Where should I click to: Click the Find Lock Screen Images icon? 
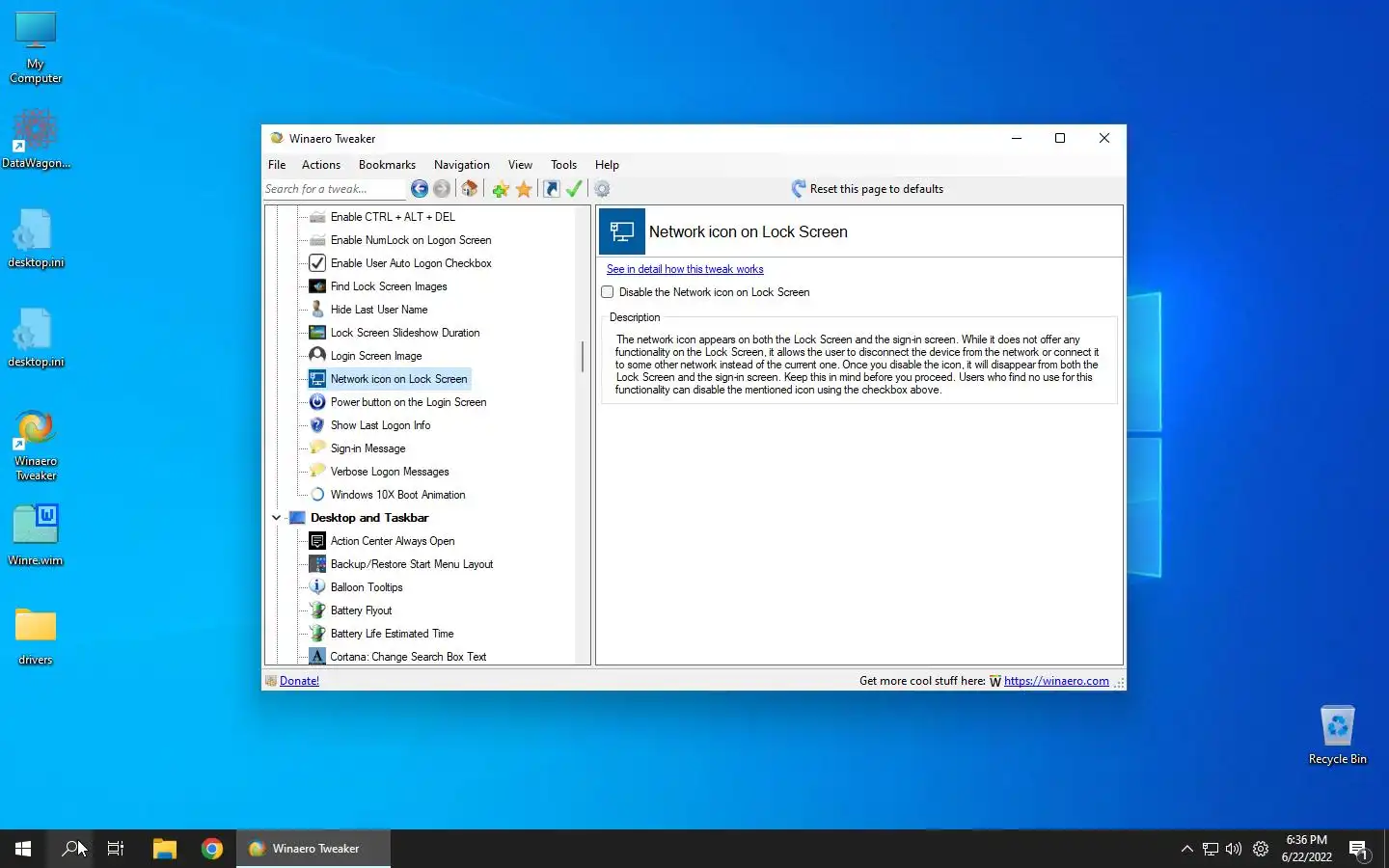point(317,286)
